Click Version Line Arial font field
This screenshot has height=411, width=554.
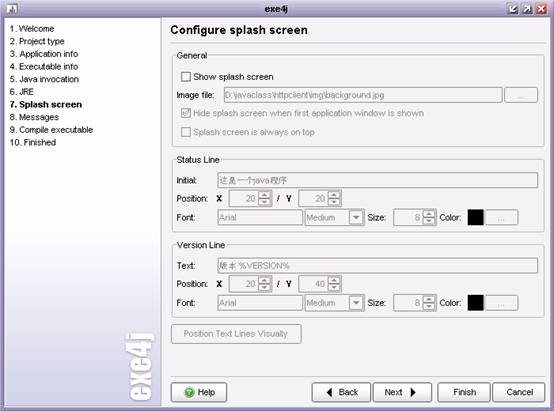click(260, 303)
